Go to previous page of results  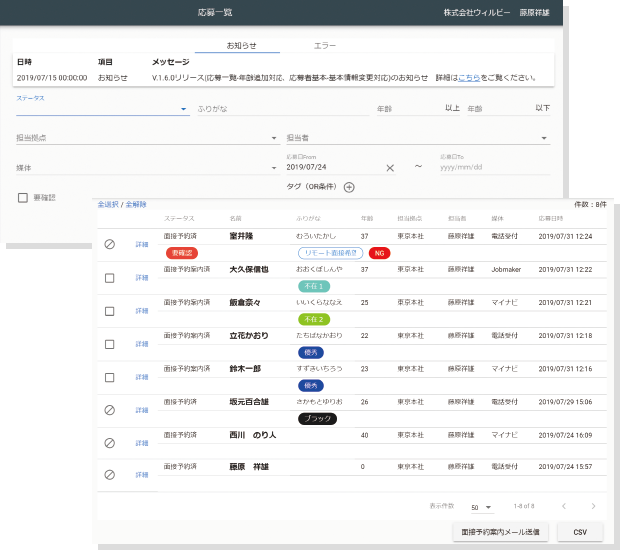click(564, 507)
